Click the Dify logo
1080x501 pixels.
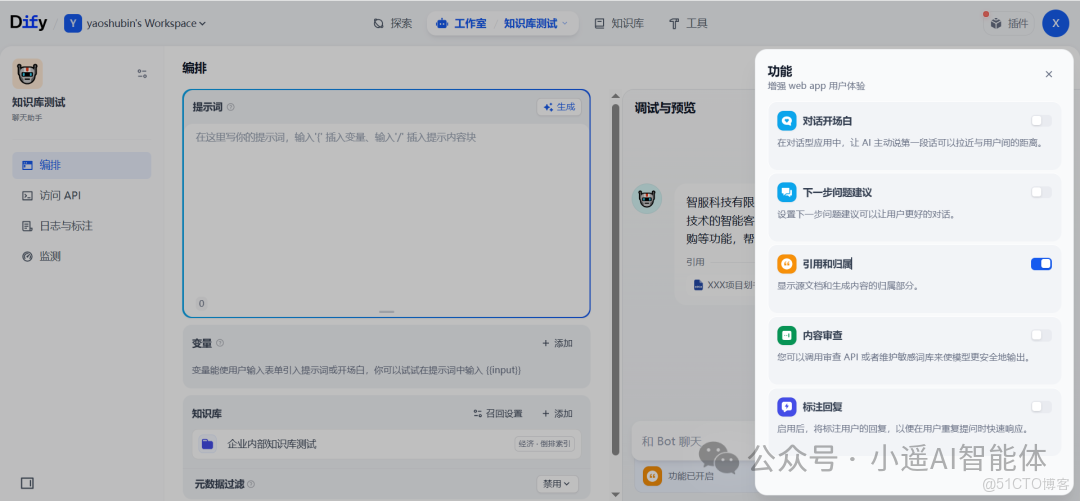28,23
